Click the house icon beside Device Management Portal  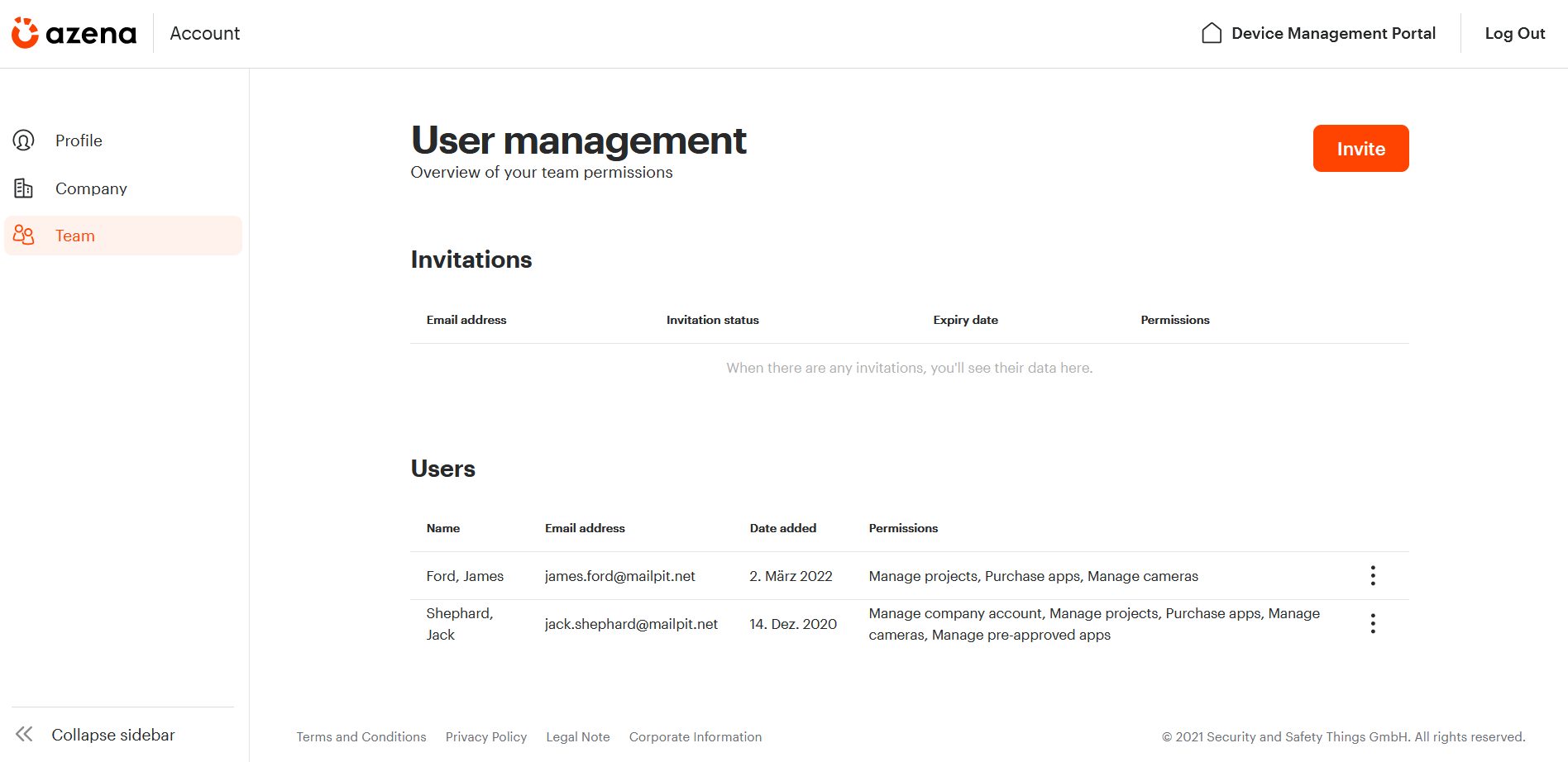[1212, 33]
